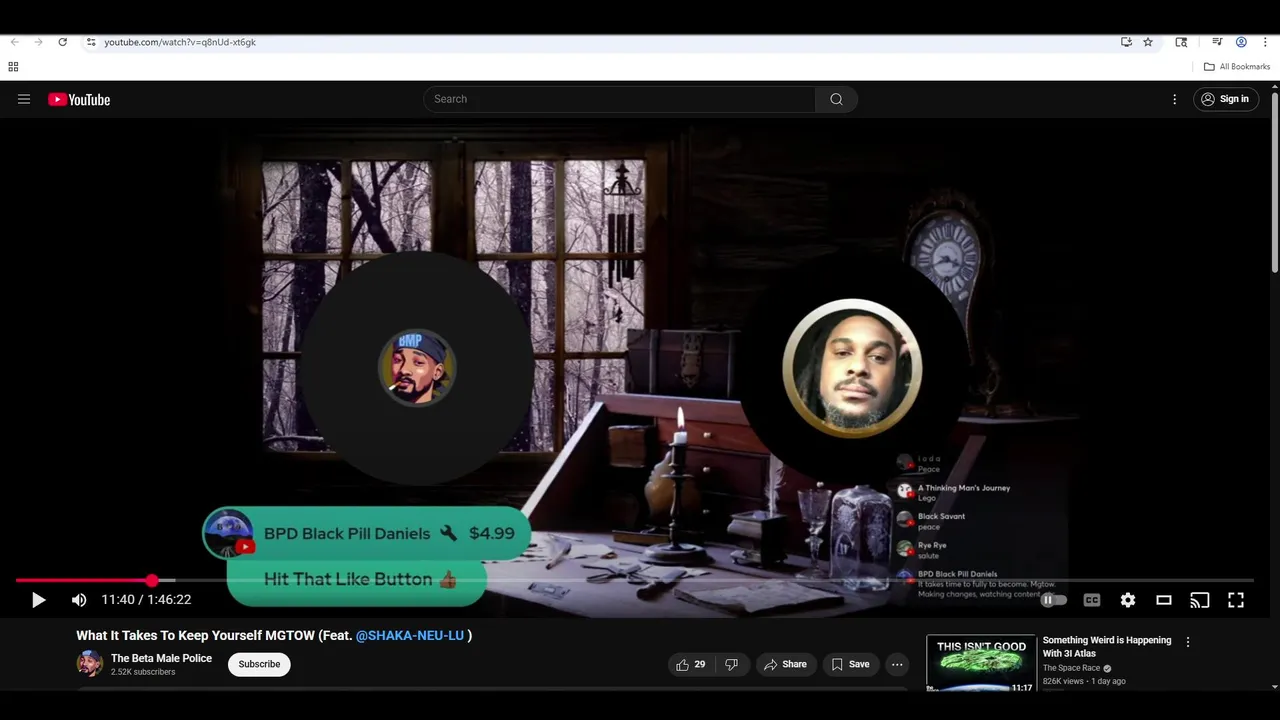Sign in to YouTube
Screen dimensions: 1280x720
pos(1226,99)
